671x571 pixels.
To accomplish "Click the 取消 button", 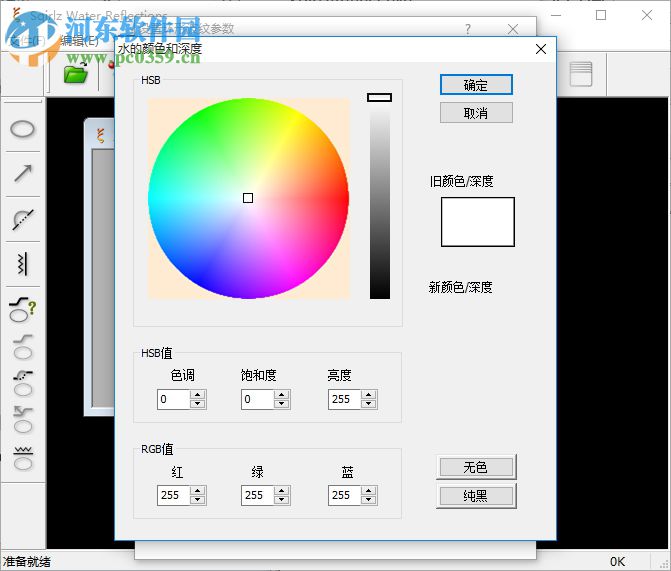I will pyautogui.click(x=476, y=113).
